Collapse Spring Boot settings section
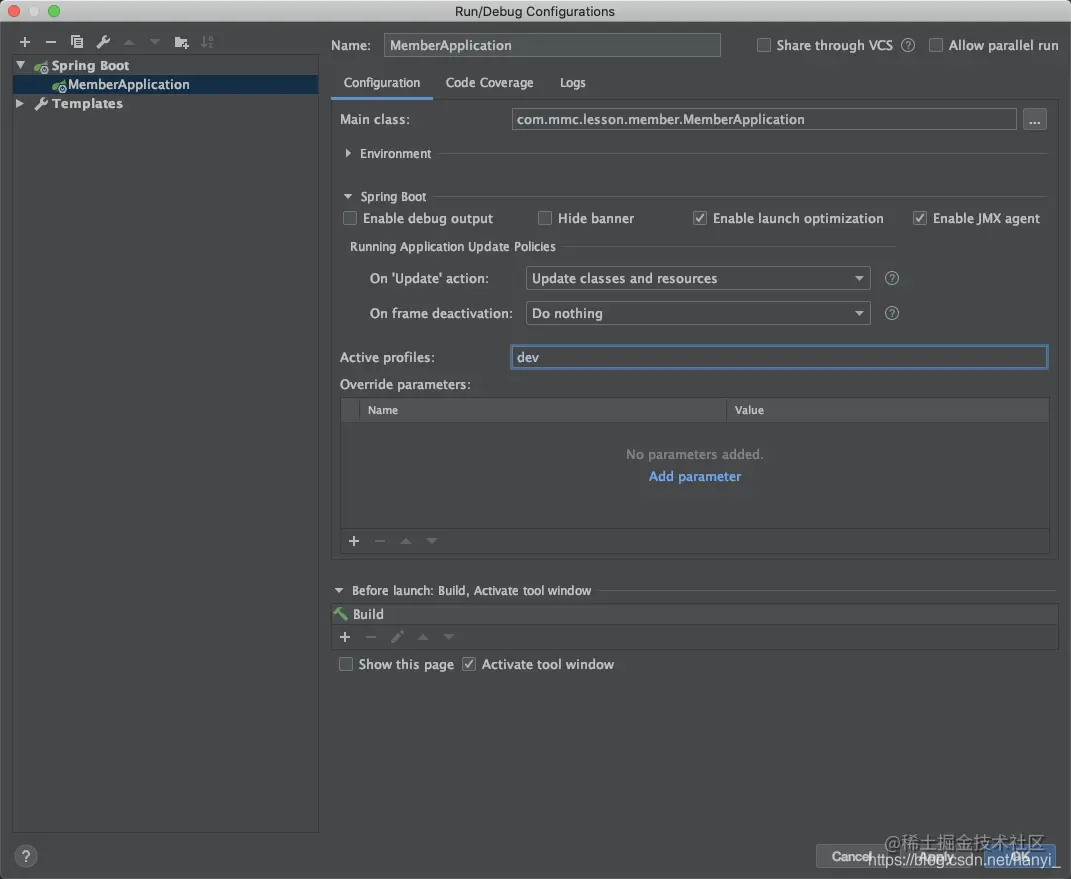This screenshot has width=1071, height=879. click(x=348, y=197)
